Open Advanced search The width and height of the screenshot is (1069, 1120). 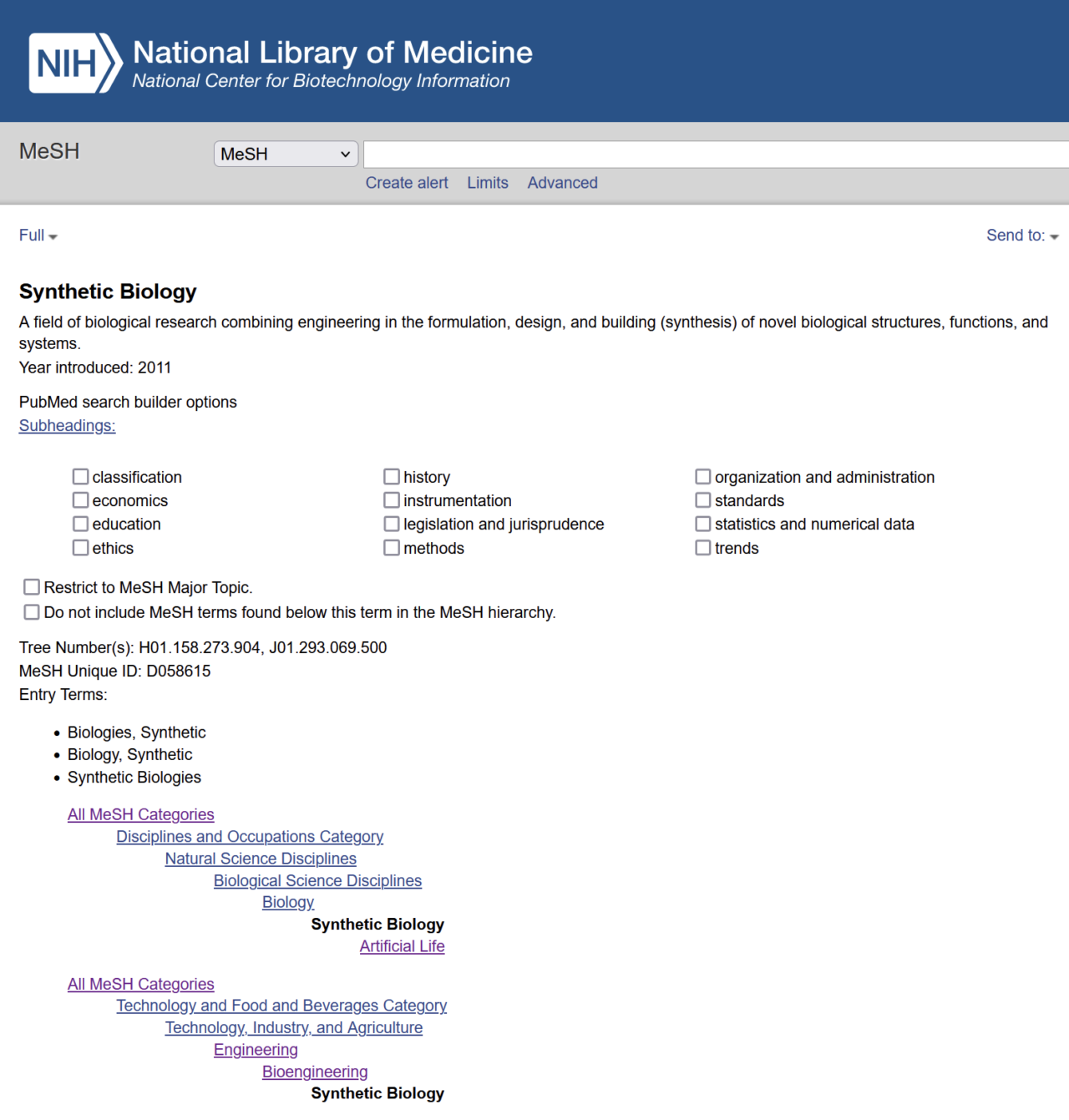pyautogui.click(x=563, y=183)
